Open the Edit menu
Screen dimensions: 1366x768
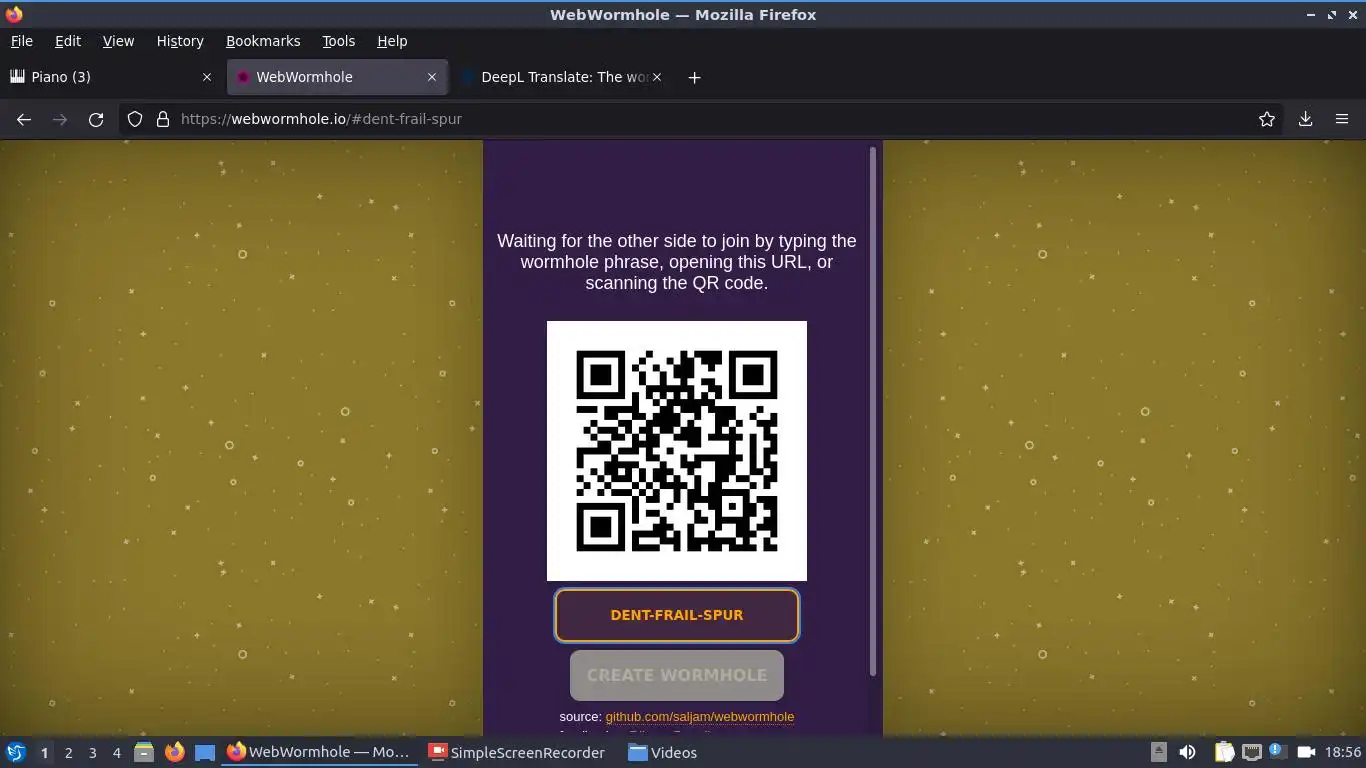point(68,41)
